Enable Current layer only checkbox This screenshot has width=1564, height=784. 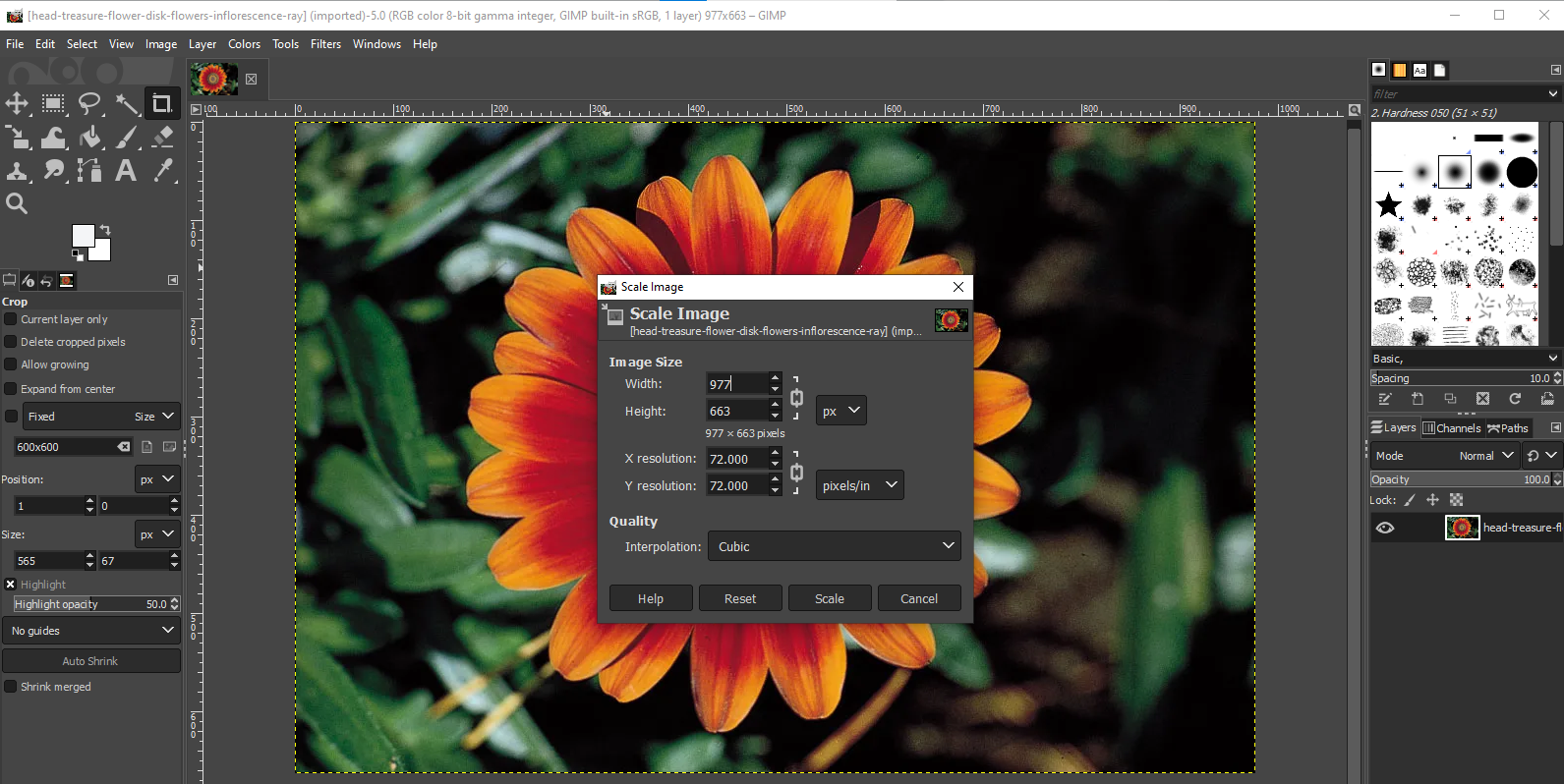pyautogui.click(x=11, y=319)
